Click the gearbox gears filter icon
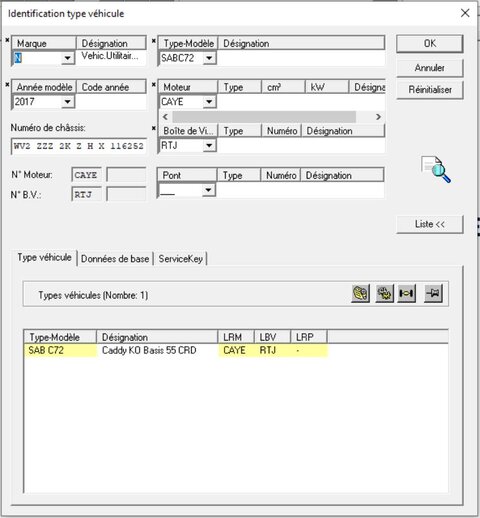The width and height of the screenshot is (480, 518). 384,293
